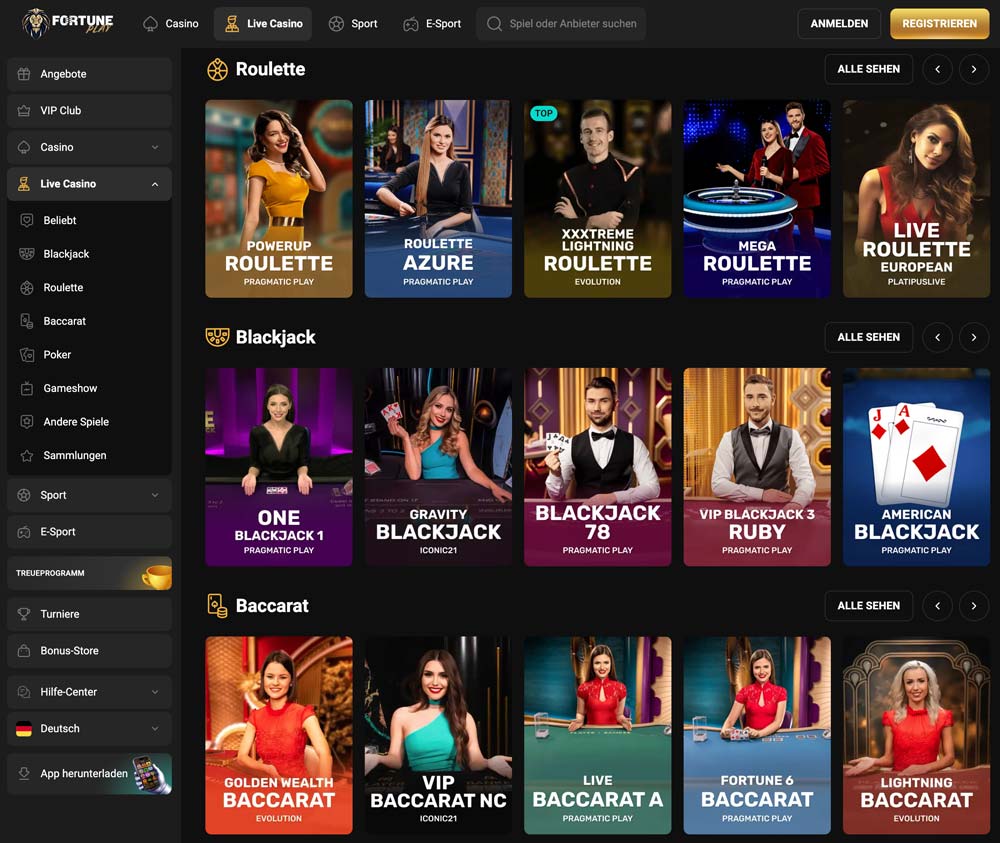The height and width of the screenshot is (843, 1000).
Task: Open XXXtreme Lightning Roulette thumbnail
Action: click(598, 199)
